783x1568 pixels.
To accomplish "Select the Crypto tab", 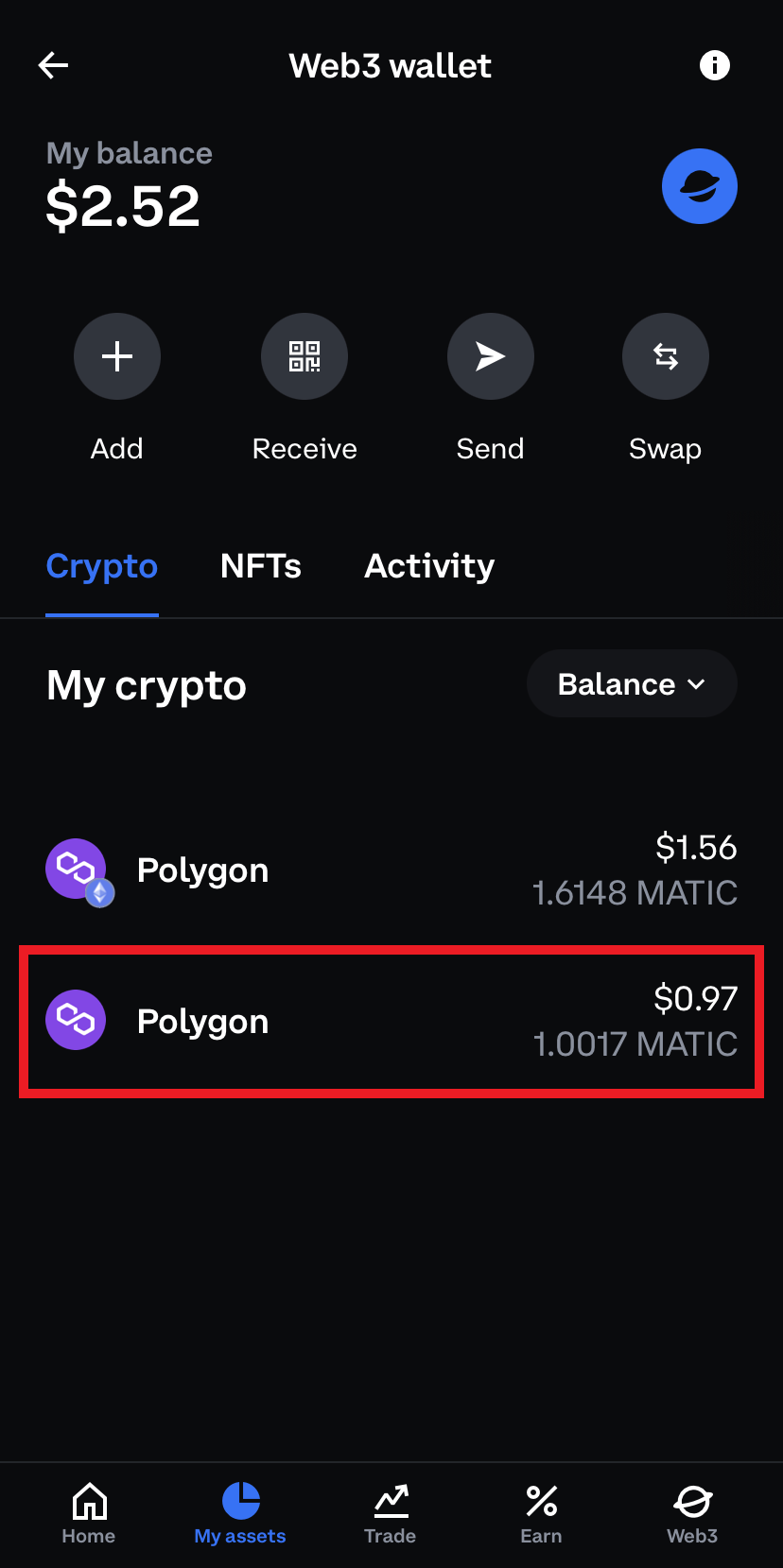I will (x=102, y=566).
